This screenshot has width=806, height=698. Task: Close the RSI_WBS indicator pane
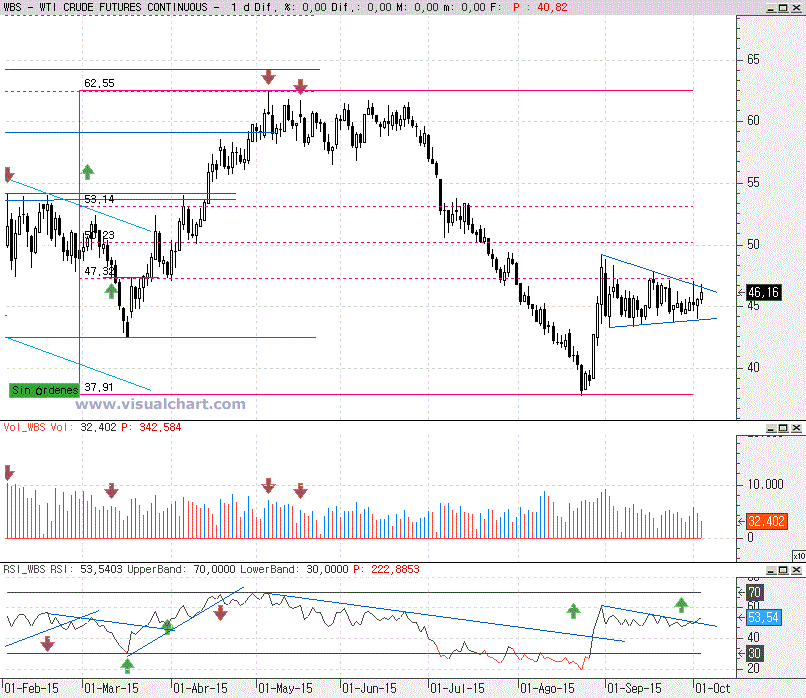(796, 570)
